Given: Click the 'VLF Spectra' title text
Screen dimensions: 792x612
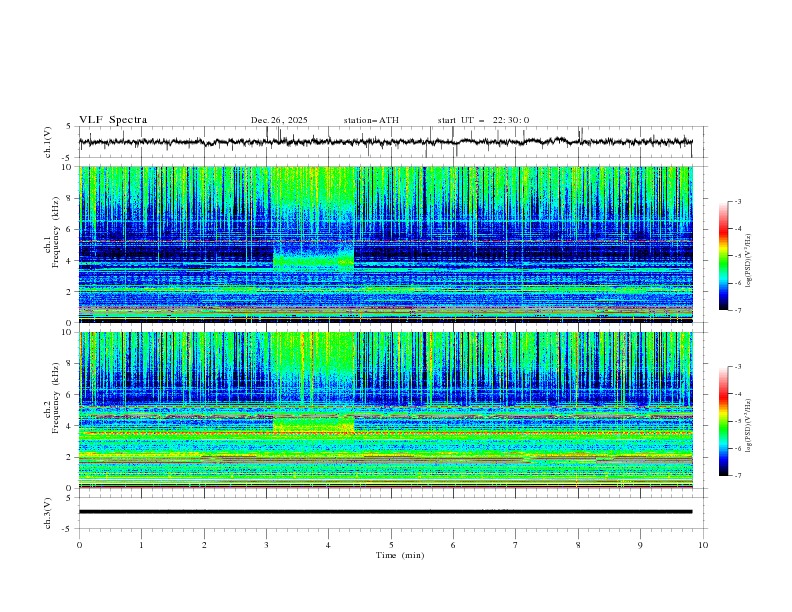Looking at the screenshot, I should tap(113, 120).
